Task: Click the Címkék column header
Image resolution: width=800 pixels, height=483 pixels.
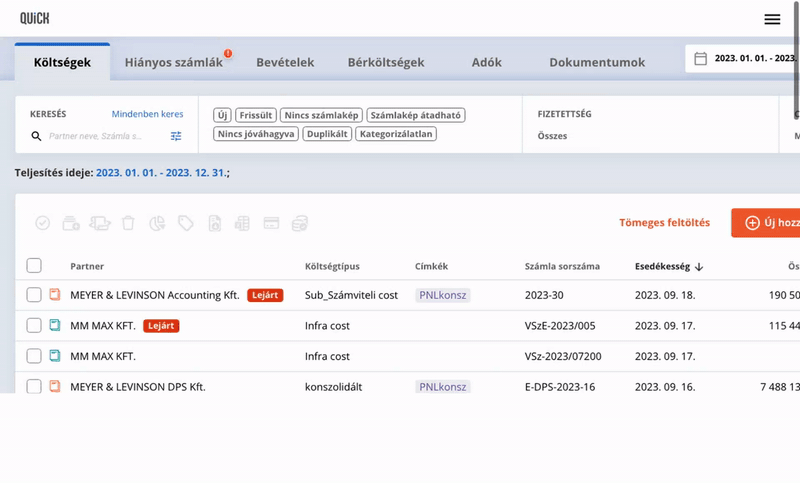Action: click(432, 266)
